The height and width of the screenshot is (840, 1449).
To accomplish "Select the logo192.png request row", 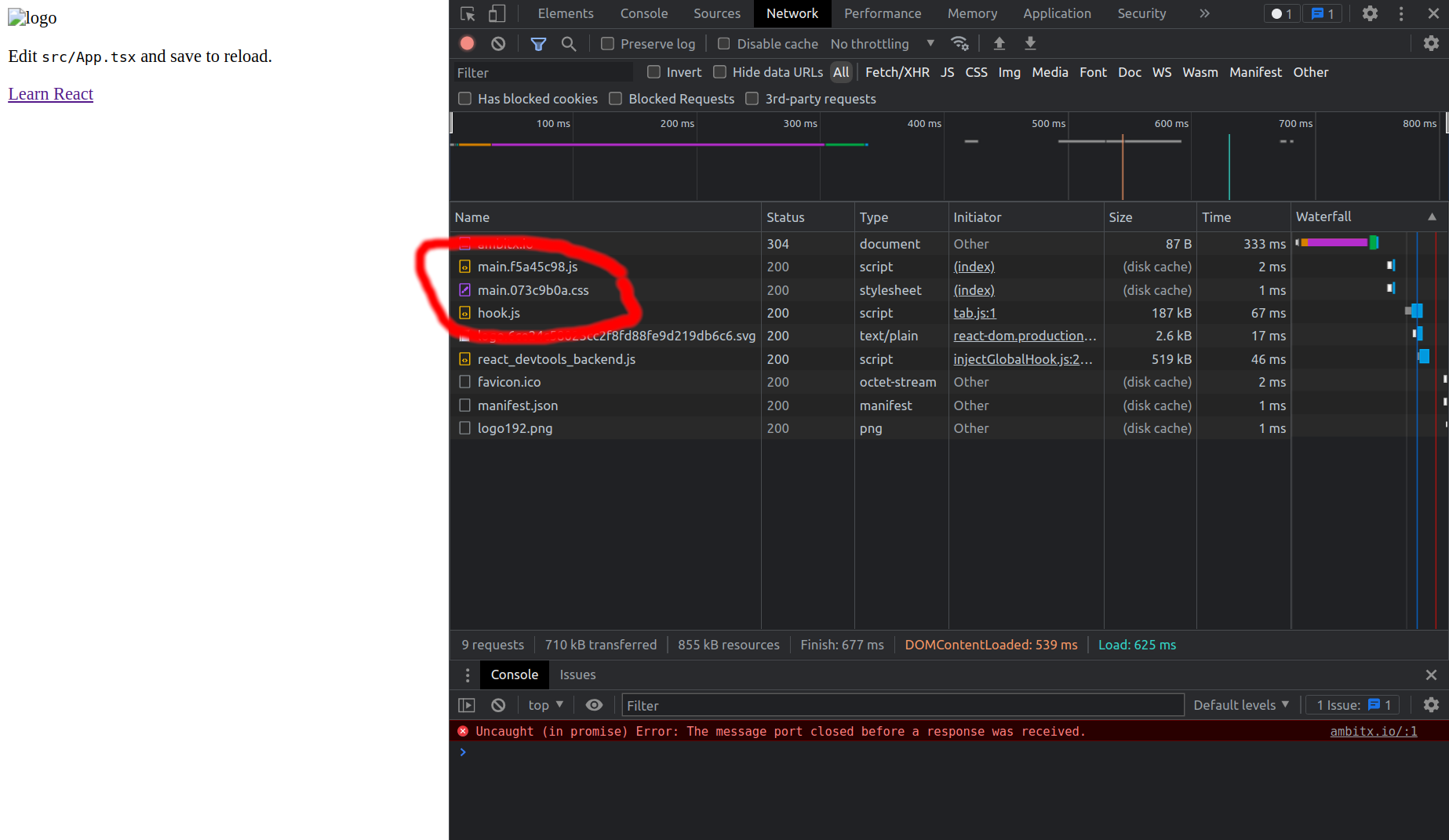I will click(x=949, y=428).
